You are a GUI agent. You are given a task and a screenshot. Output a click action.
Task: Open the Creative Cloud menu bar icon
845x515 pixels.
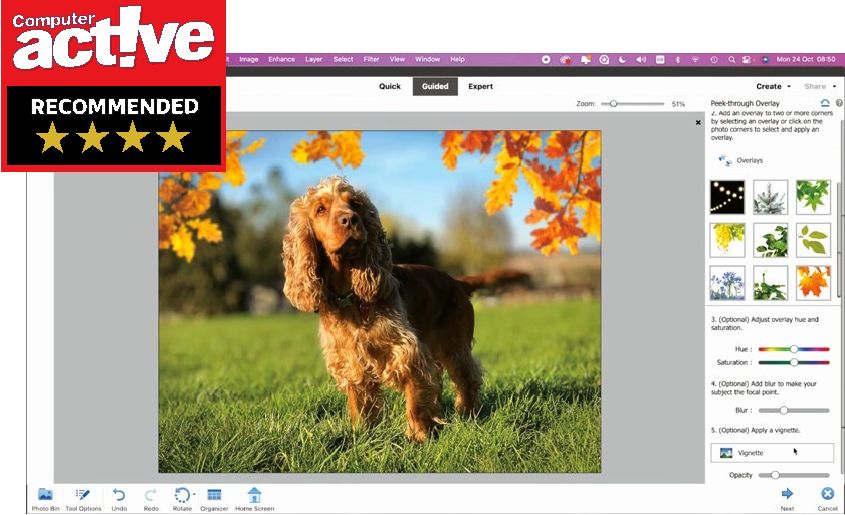point(565,60)
